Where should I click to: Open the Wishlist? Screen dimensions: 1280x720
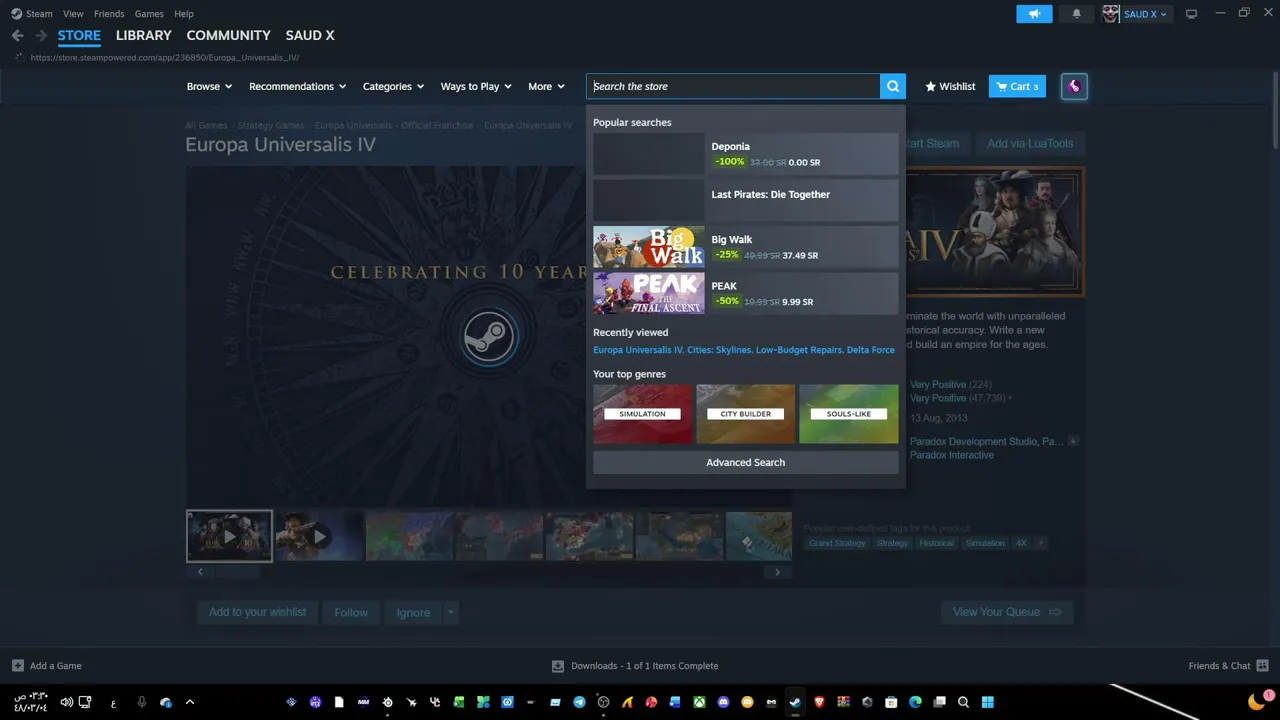coord(950,86)
